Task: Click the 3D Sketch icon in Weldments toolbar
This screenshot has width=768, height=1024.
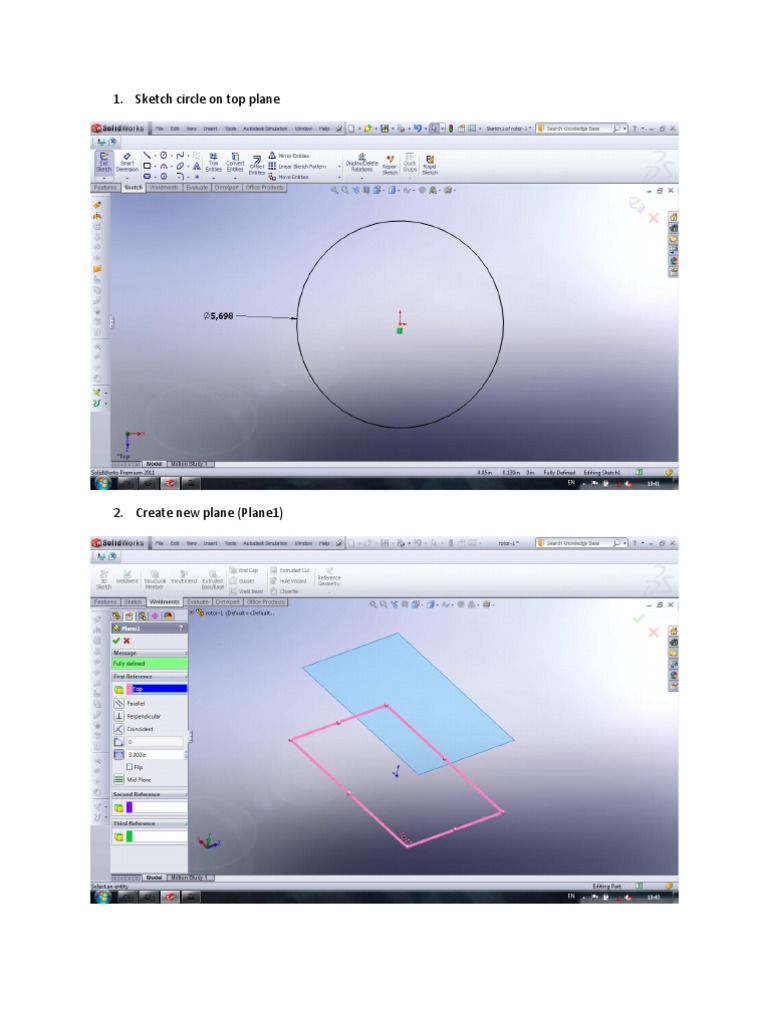Action: [x=104, y=578]
